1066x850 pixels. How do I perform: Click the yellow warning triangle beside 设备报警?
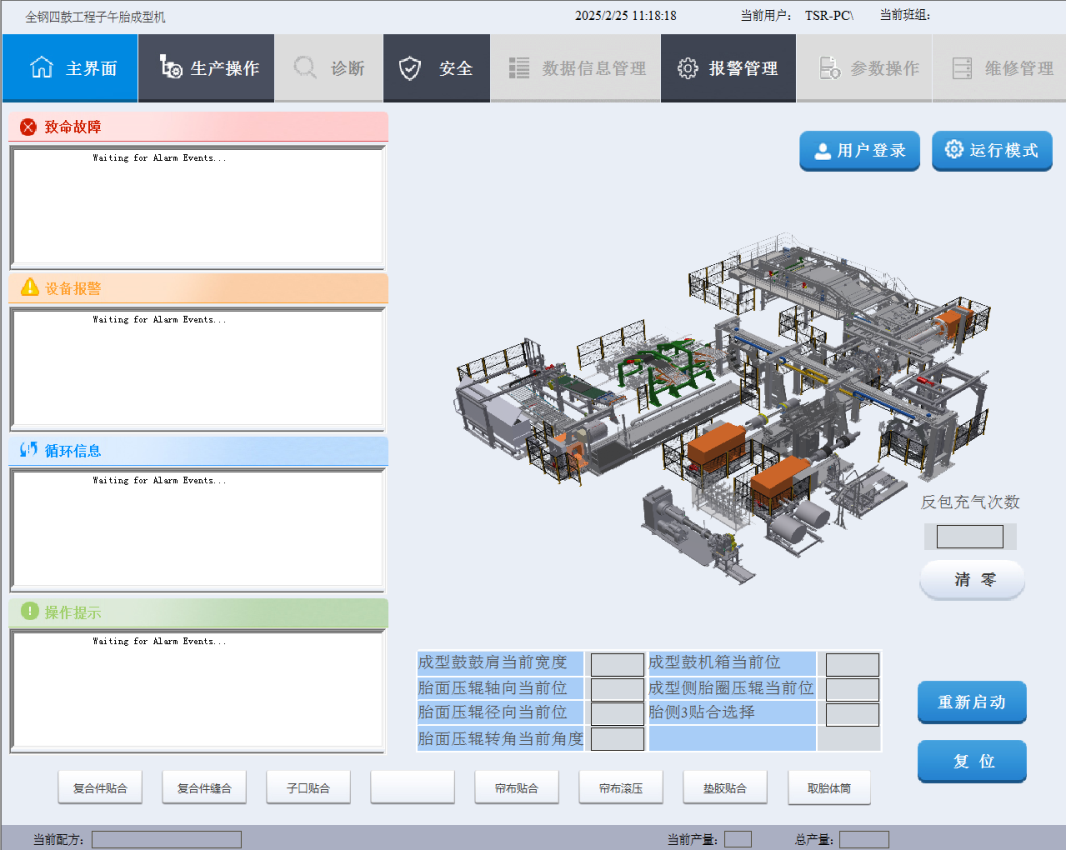(30, 288)
